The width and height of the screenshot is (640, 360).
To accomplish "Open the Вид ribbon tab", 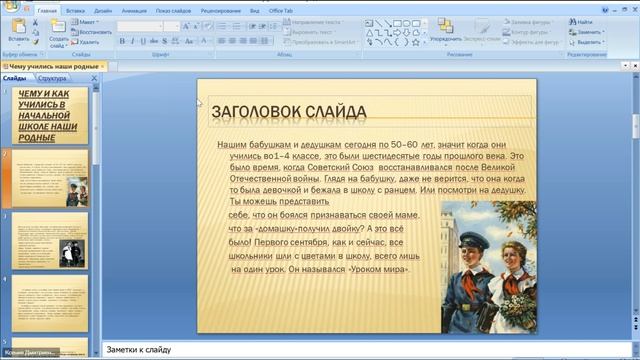I will (x=255, y=11).
